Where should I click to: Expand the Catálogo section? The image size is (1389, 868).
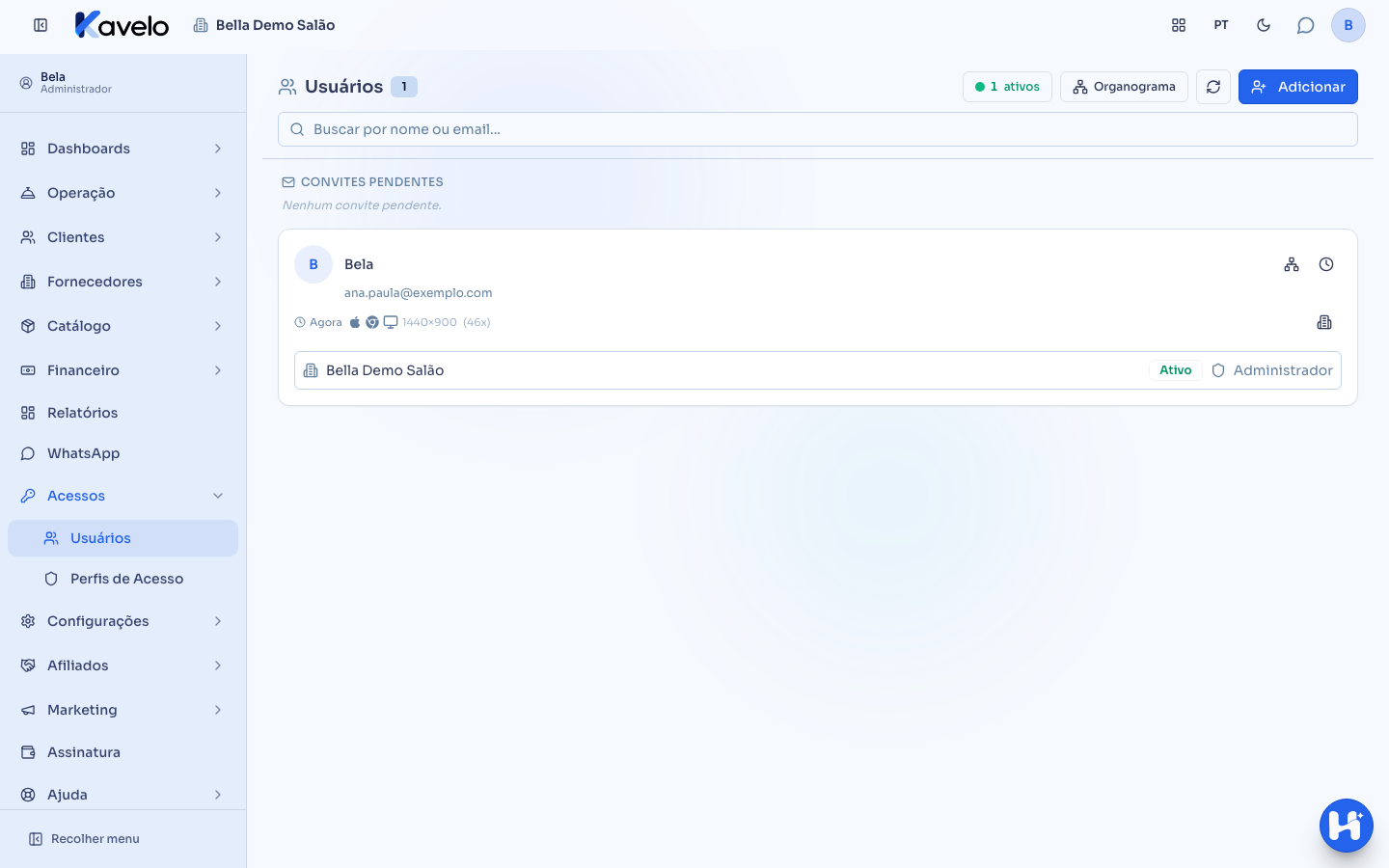(x=123, y=326)
